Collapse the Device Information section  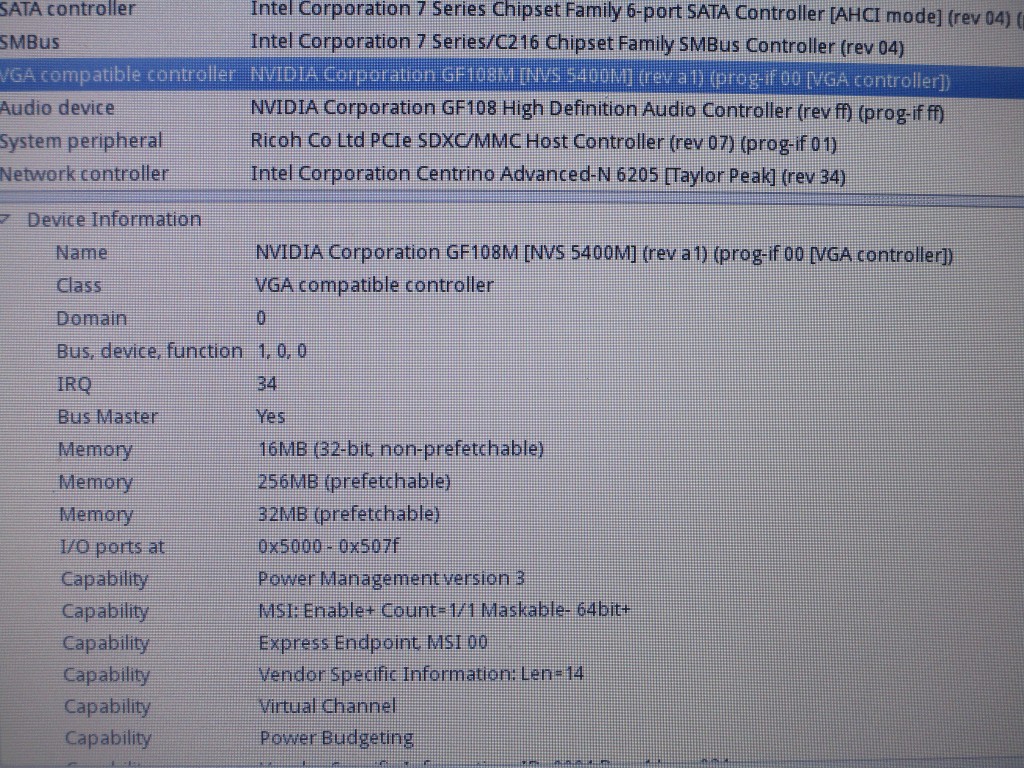point(4,219)
